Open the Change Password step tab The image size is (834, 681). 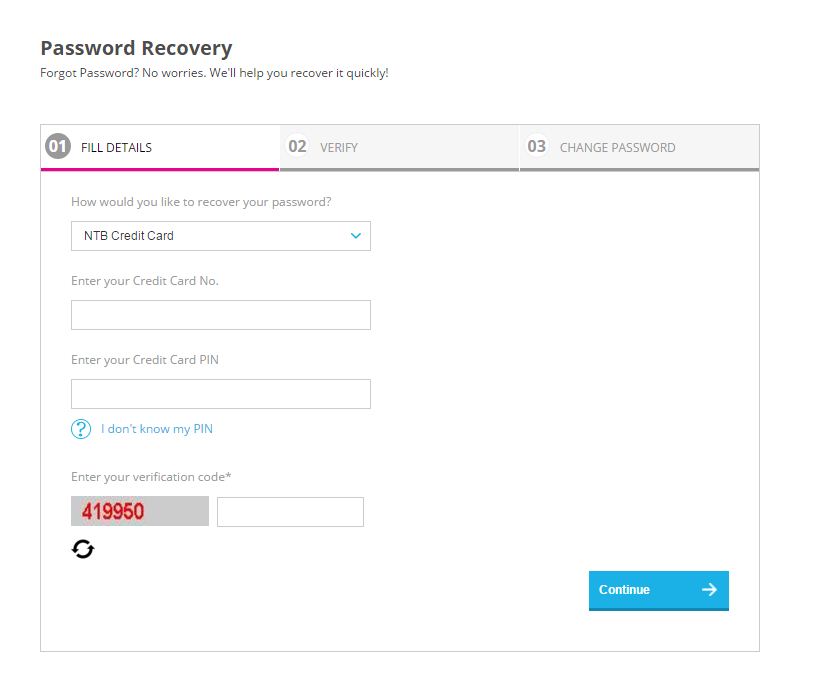coord(639,147)
